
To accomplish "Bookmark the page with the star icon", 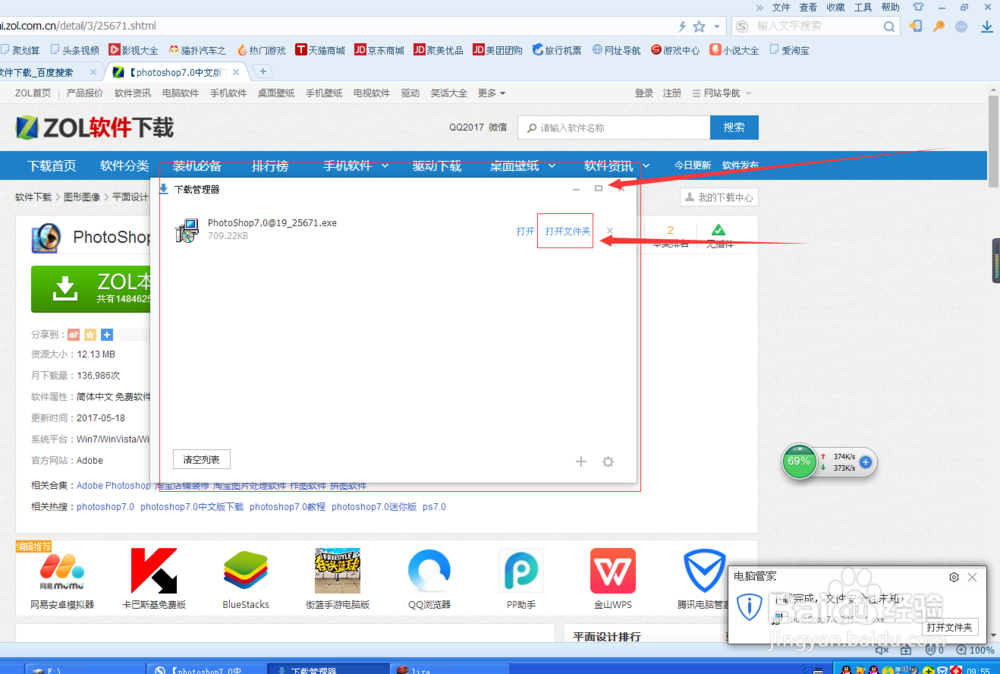I will 700,26.
